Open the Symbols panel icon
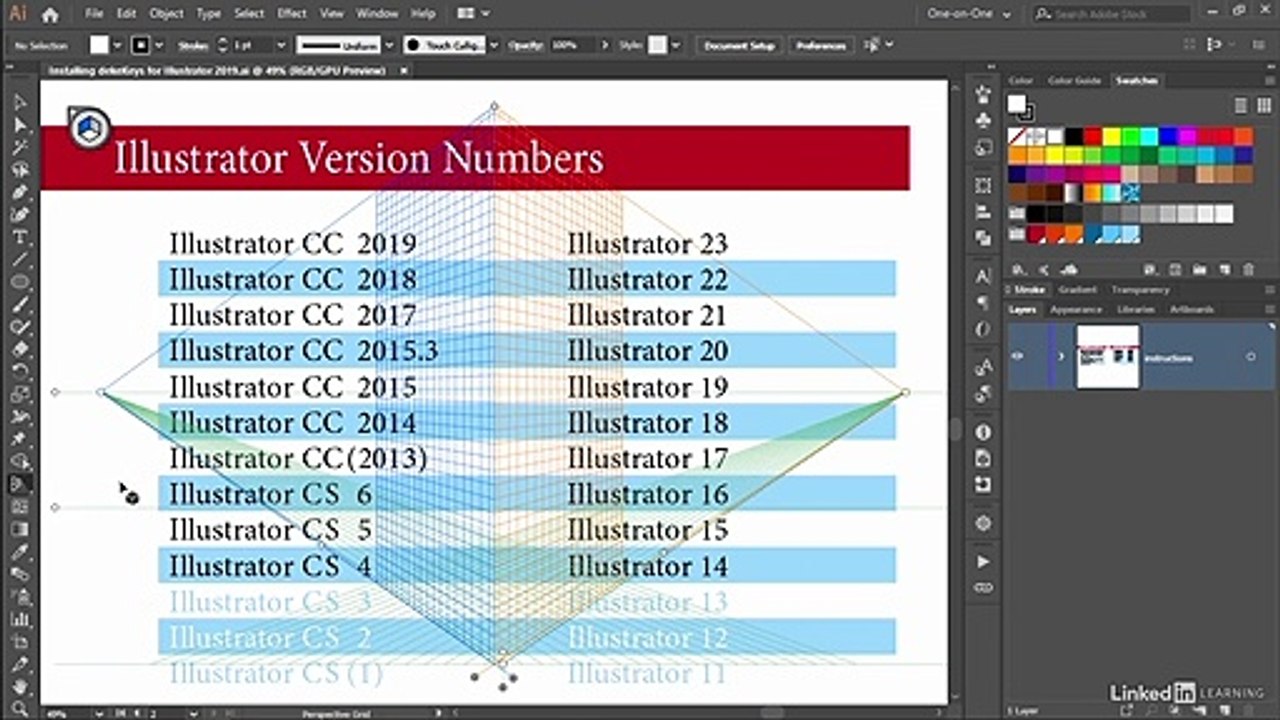 pyautogui.click(x=983, y=120)
